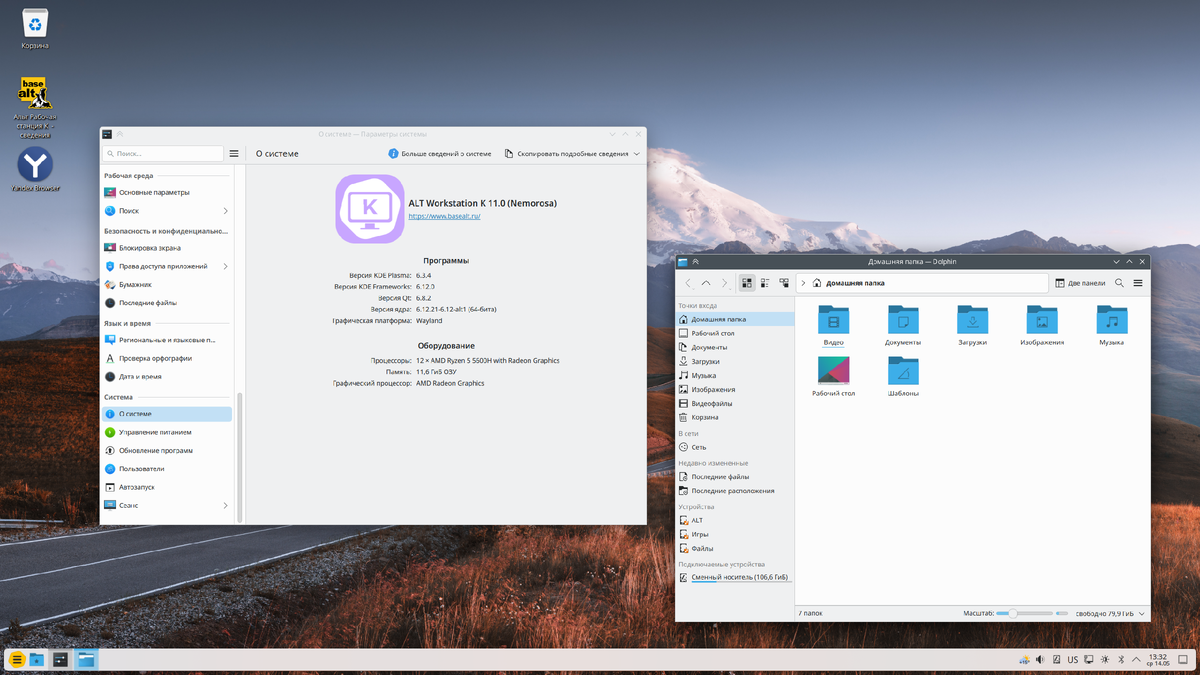The image size is (1200, 675).
Task: Expand Права доступа приложений settings category
Action: click(x=226, y=266)
